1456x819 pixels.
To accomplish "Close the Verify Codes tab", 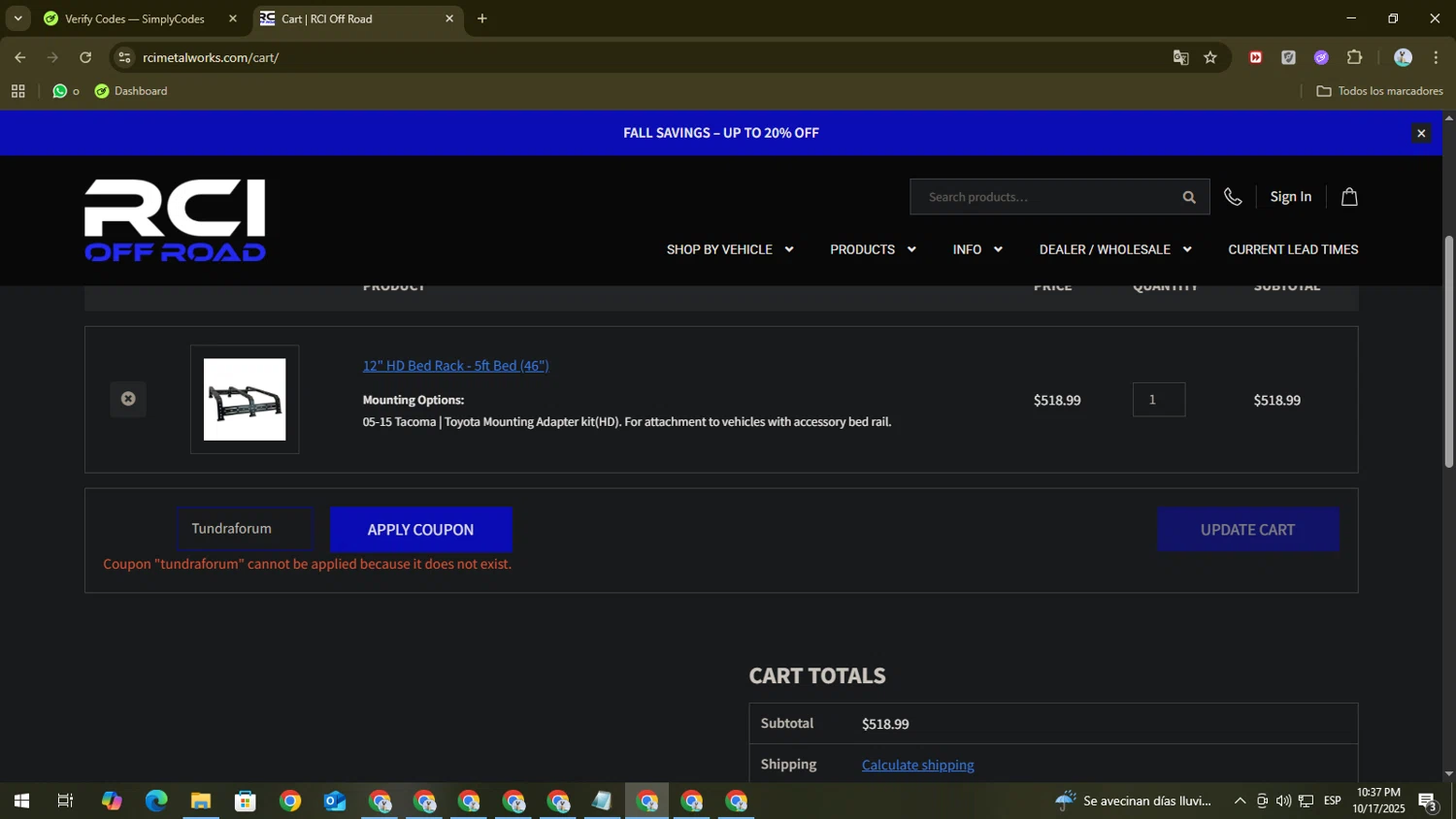I will (233, 18).
